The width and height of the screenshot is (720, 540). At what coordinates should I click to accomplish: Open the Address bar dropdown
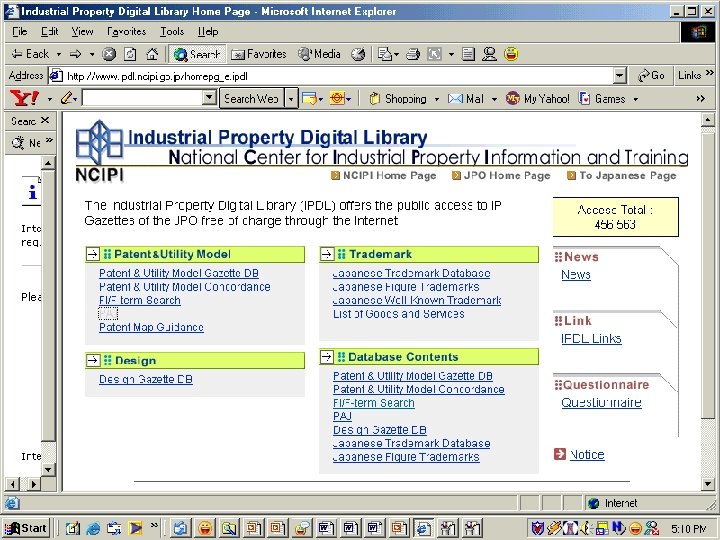coord(619,76)
